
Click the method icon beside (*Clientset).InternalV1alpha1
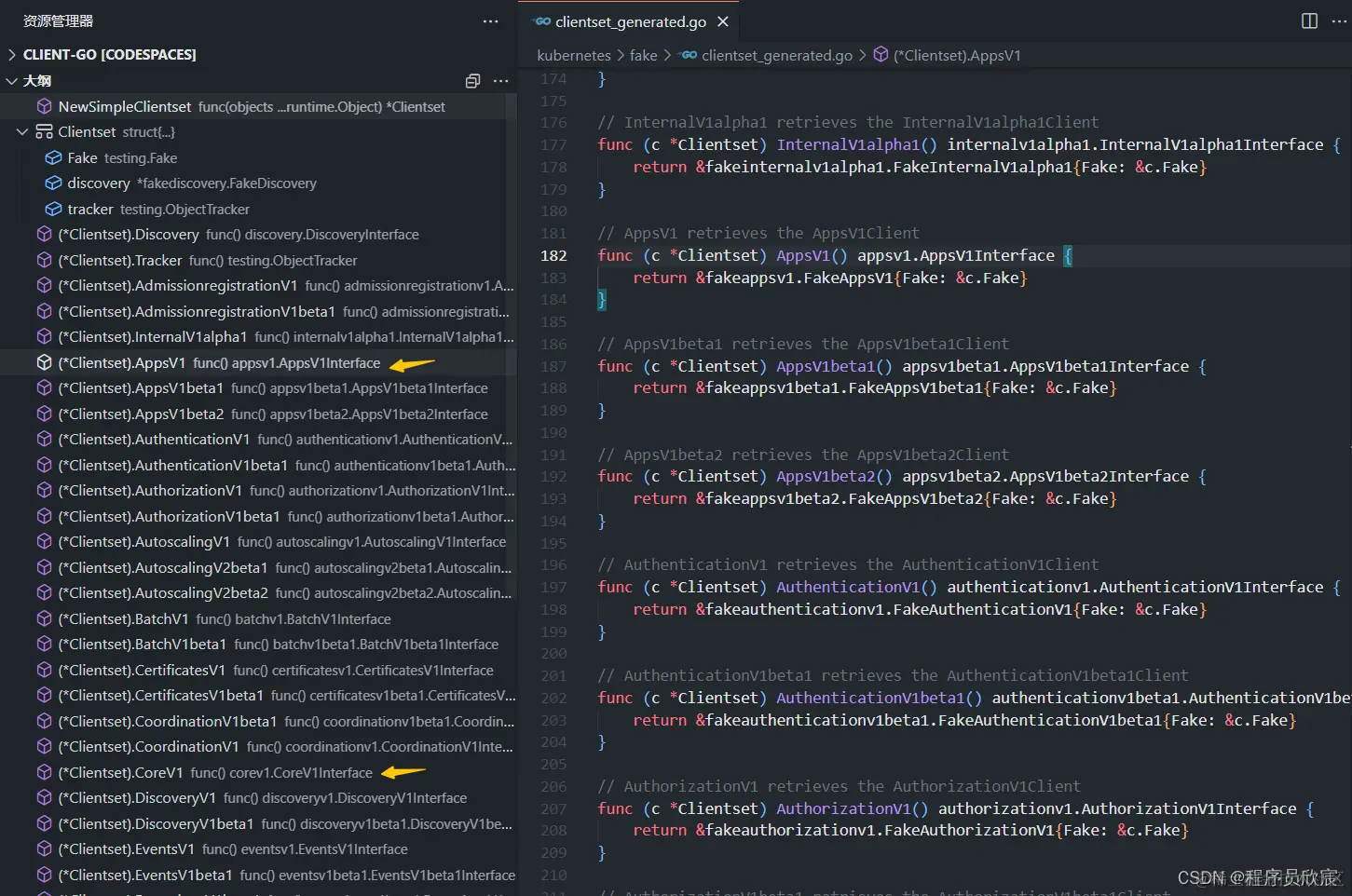pos(44,337)
